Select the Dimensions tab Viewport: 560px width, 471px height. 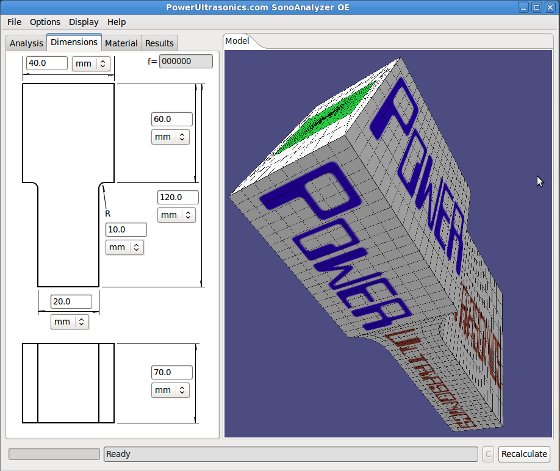tap(74, 42)
